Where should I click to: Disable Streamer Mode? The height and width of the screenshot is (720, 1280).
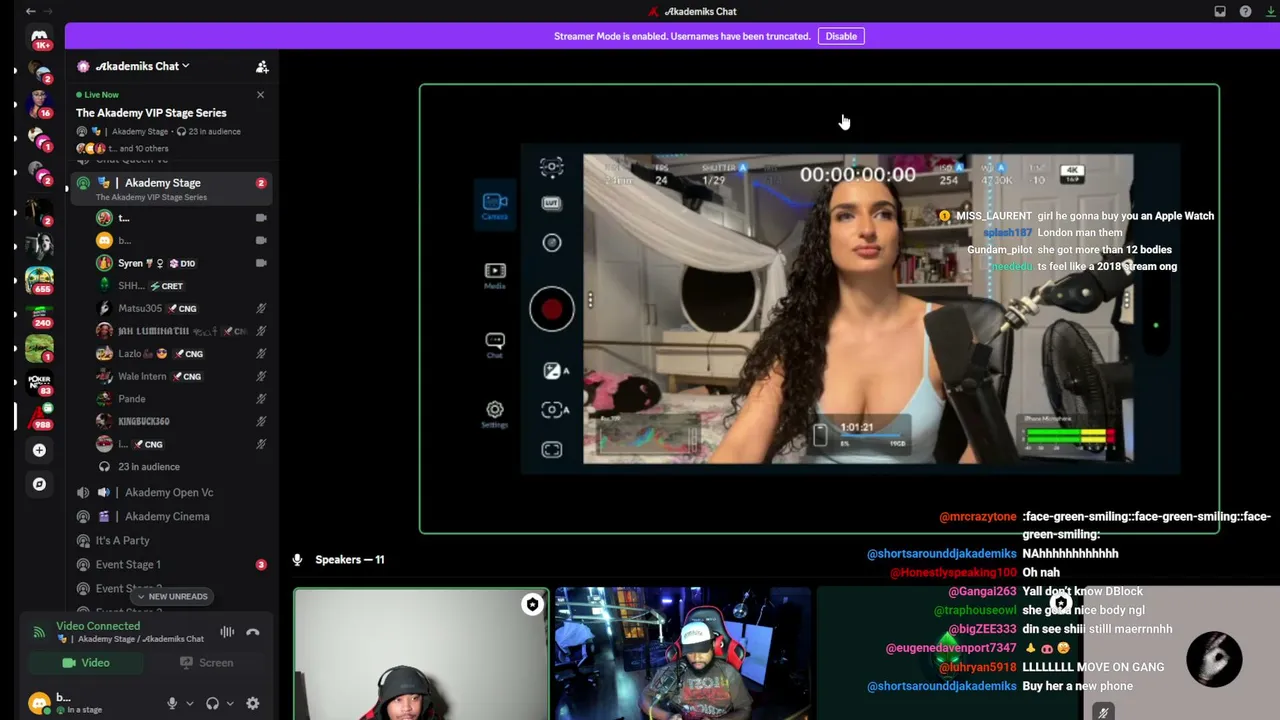tap(841, 36)
